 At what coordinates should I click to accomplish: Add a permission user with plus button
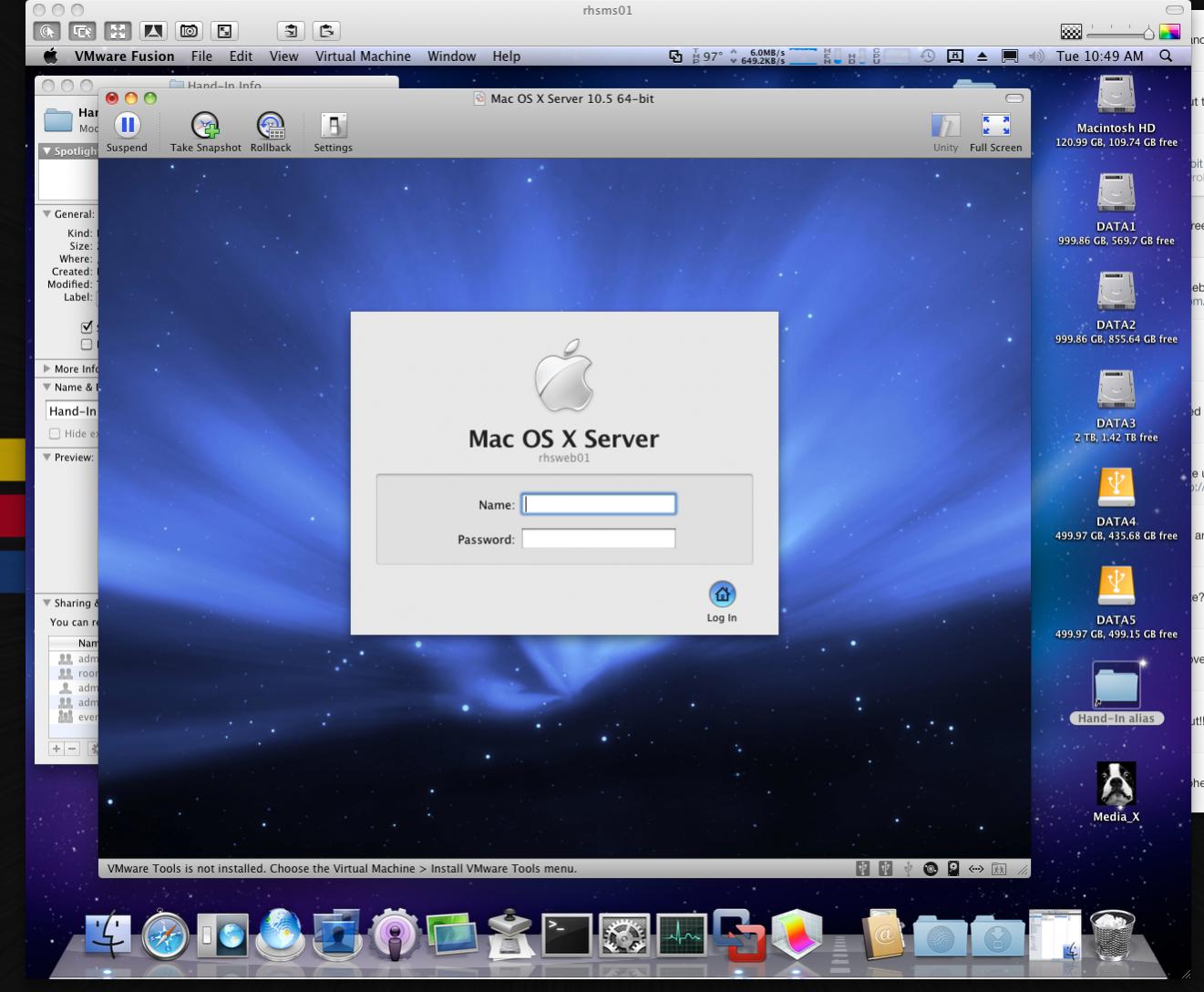tap(57, 749)
